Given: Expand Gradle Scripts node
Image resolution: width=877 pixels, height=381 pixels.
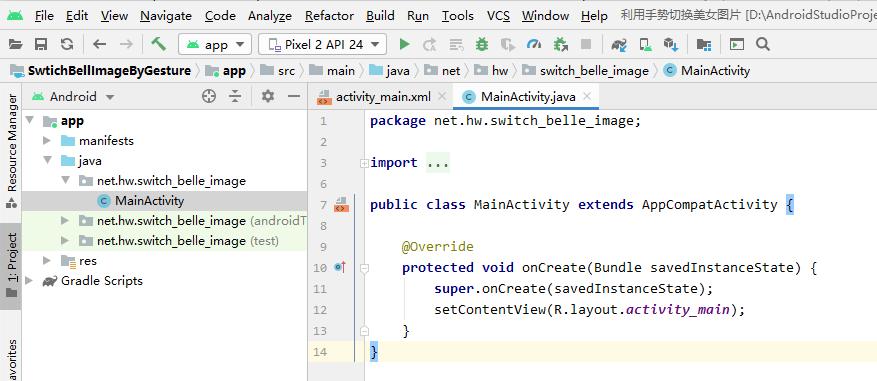Looking at the screenshot, I should point(29,280).
